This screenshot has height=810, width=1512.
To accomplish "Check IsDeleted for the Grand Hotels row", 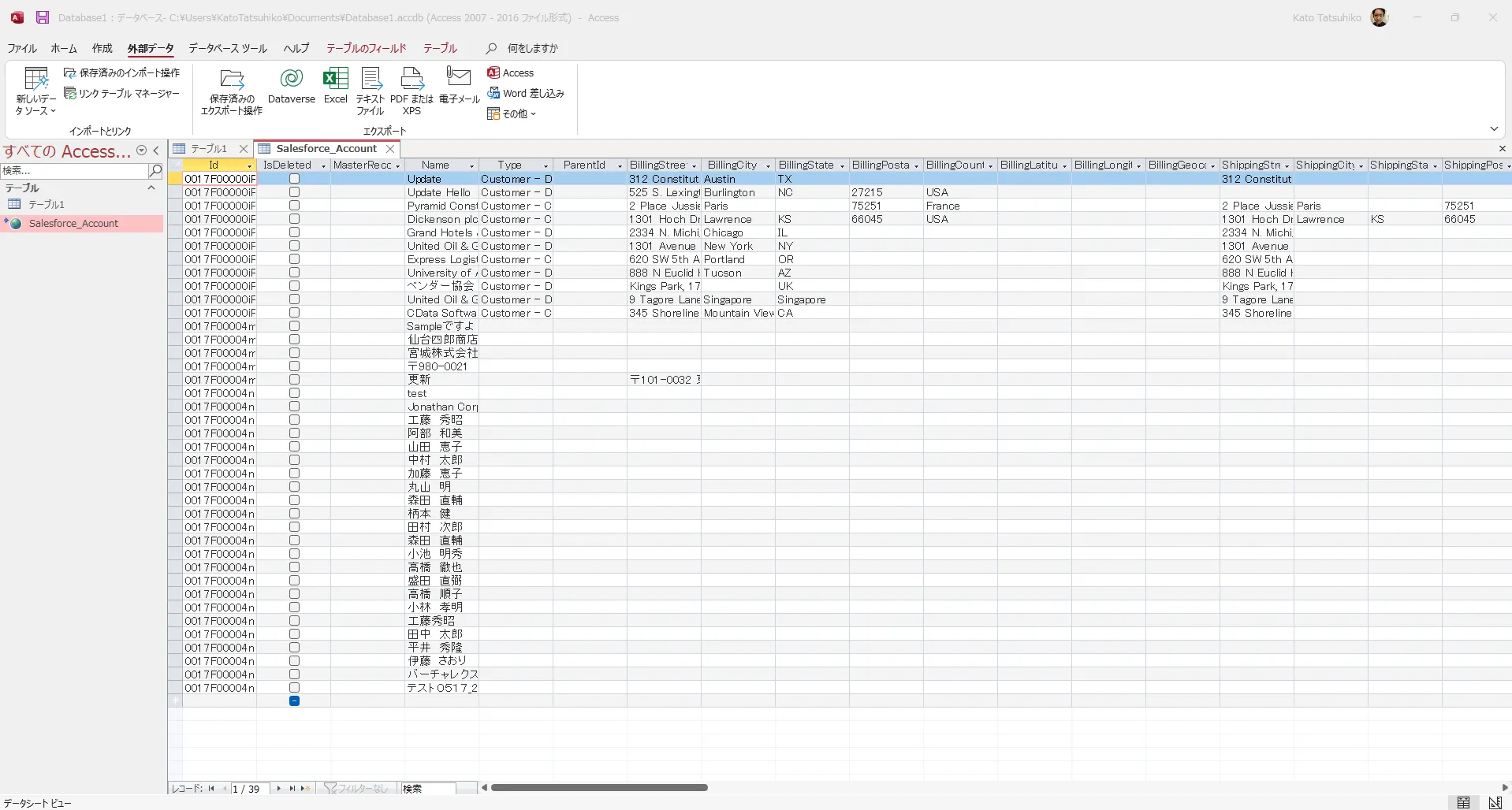I will [294, 232].
